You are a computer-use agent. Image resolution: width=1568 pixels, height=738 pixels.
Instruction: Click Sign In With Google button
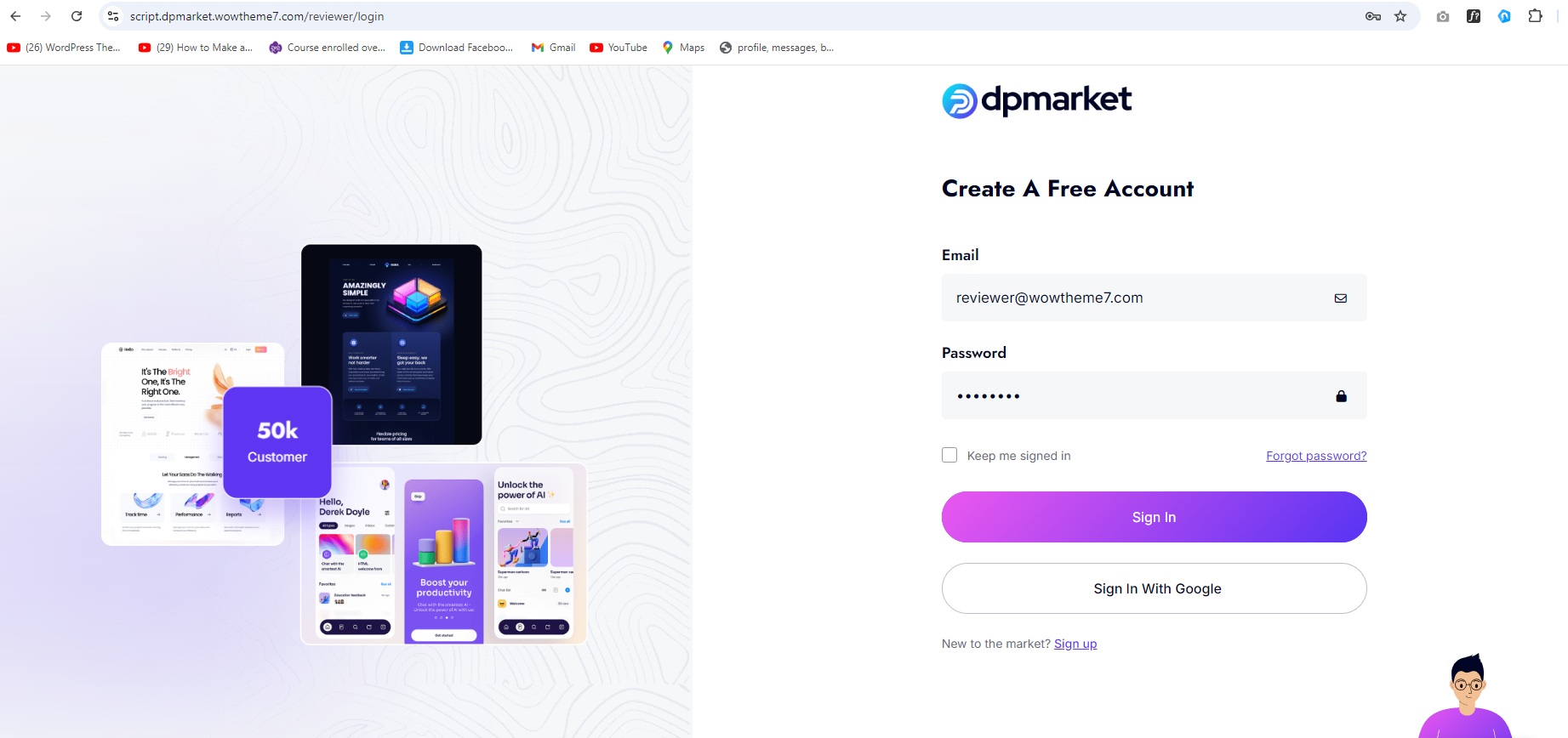(1154, 588)
